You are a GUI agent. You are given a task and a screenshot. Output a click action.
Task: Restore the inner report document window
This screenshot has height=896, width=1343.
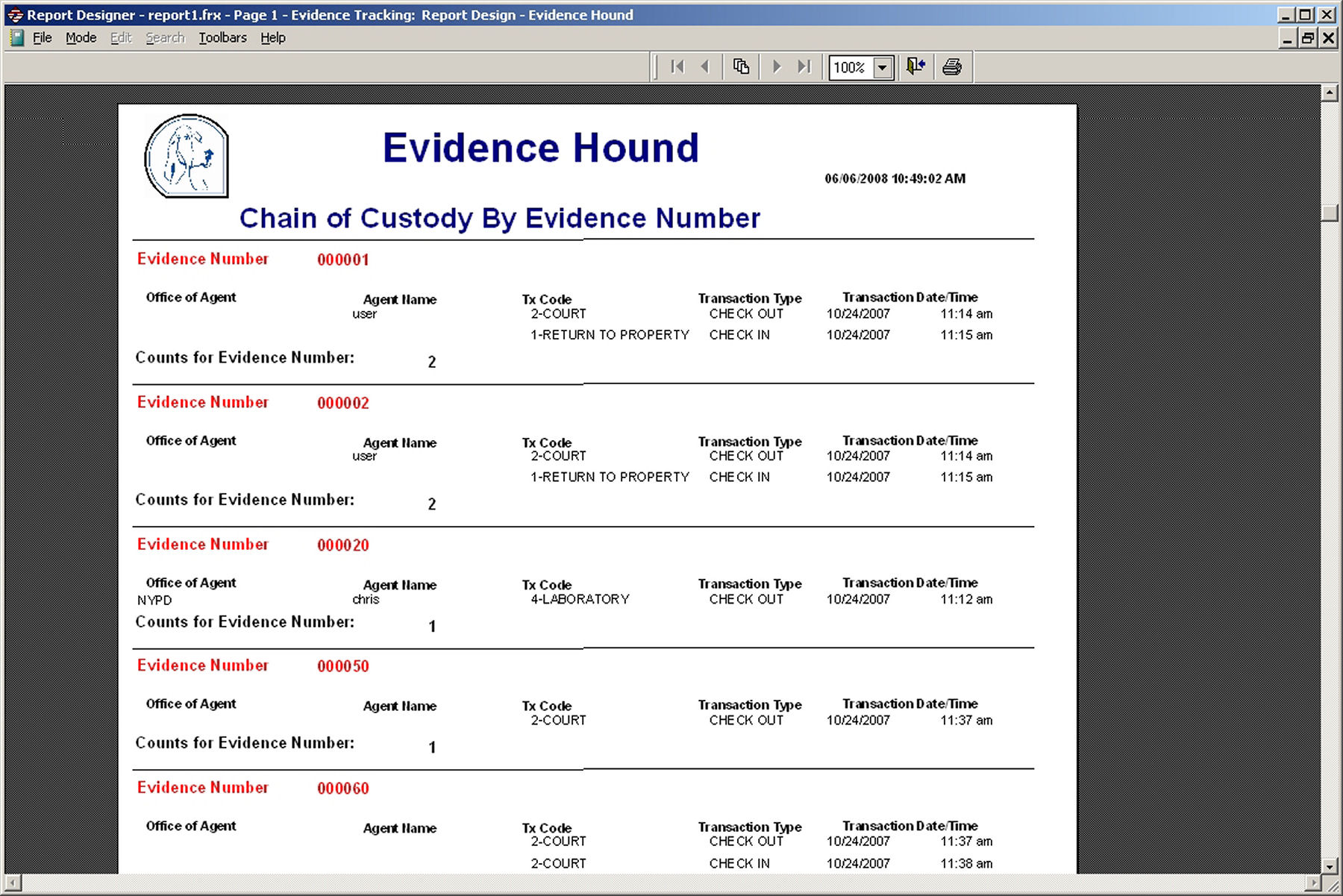coord(1308,38)
